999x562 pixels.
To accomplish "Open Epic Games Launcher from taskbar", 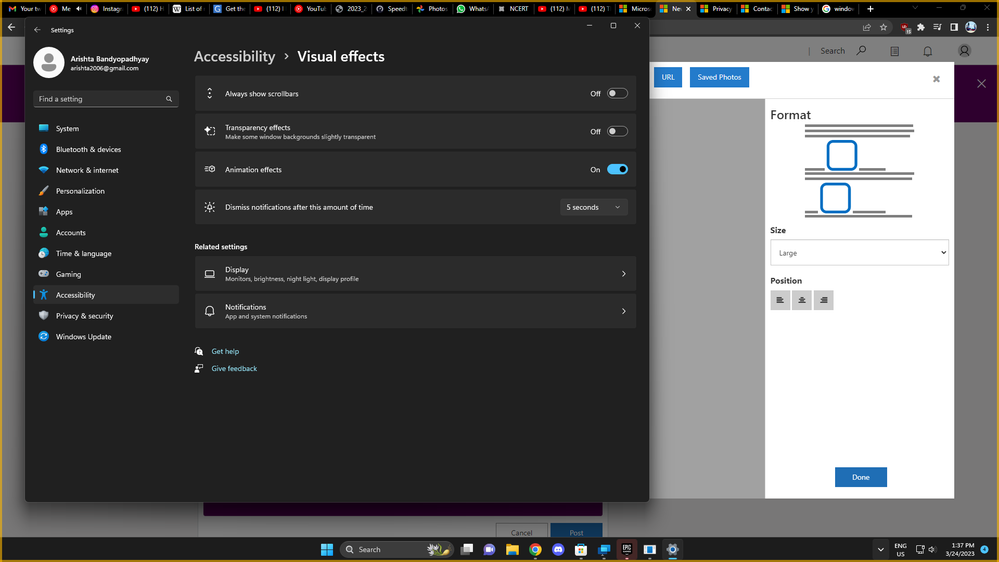I will (627, 549).
